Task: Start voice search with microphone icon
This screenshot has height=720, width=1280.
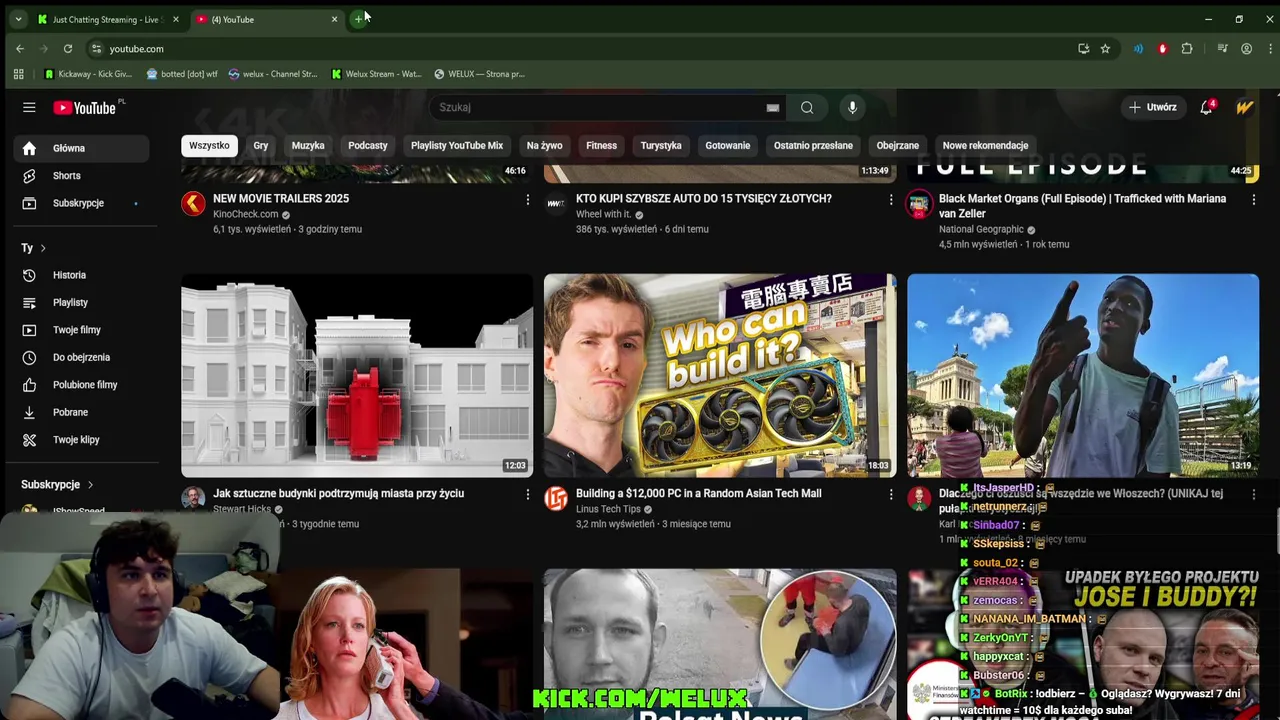Action: point(852,107)
